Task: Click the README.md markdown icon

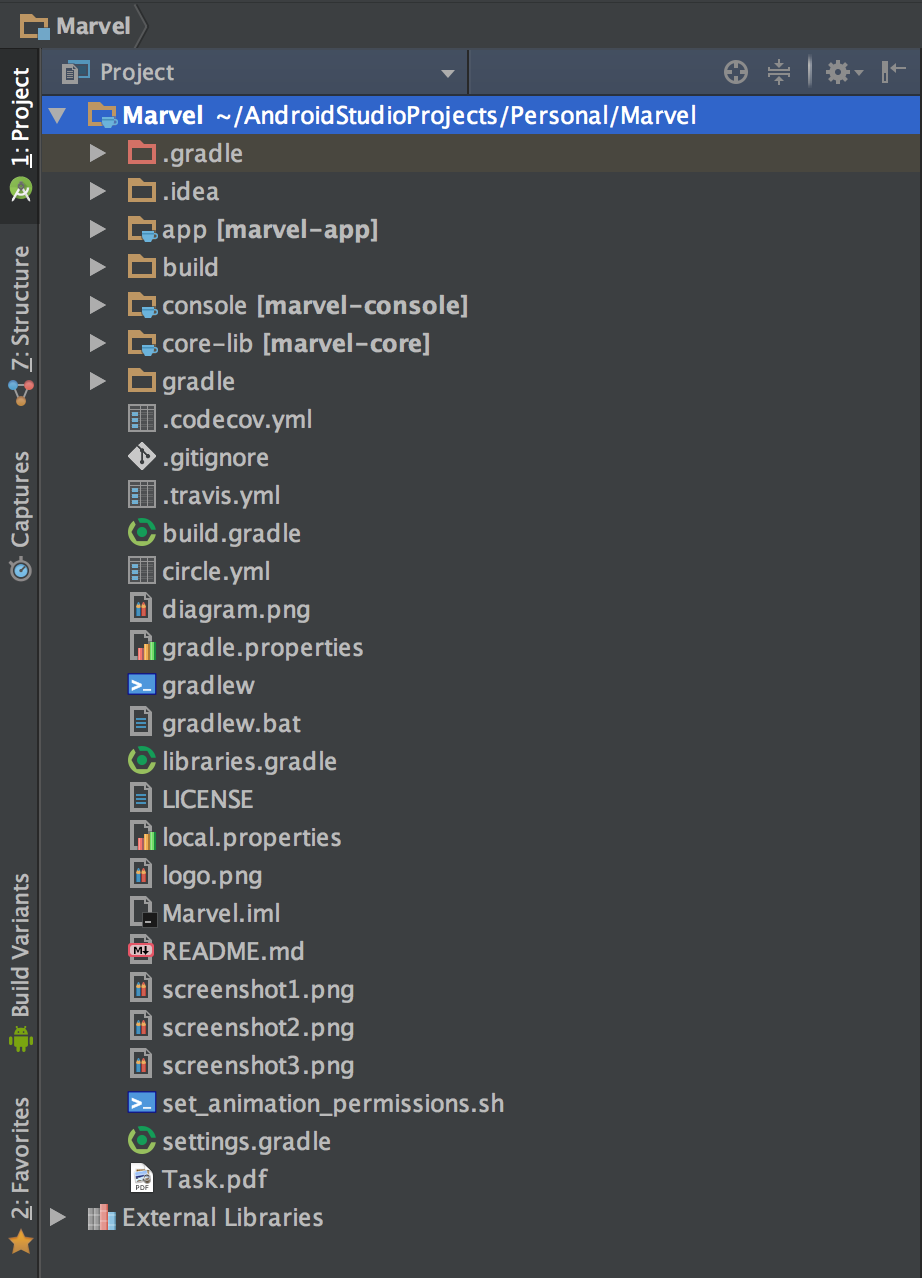Action: pyautogui.click(x=142, y=951)
